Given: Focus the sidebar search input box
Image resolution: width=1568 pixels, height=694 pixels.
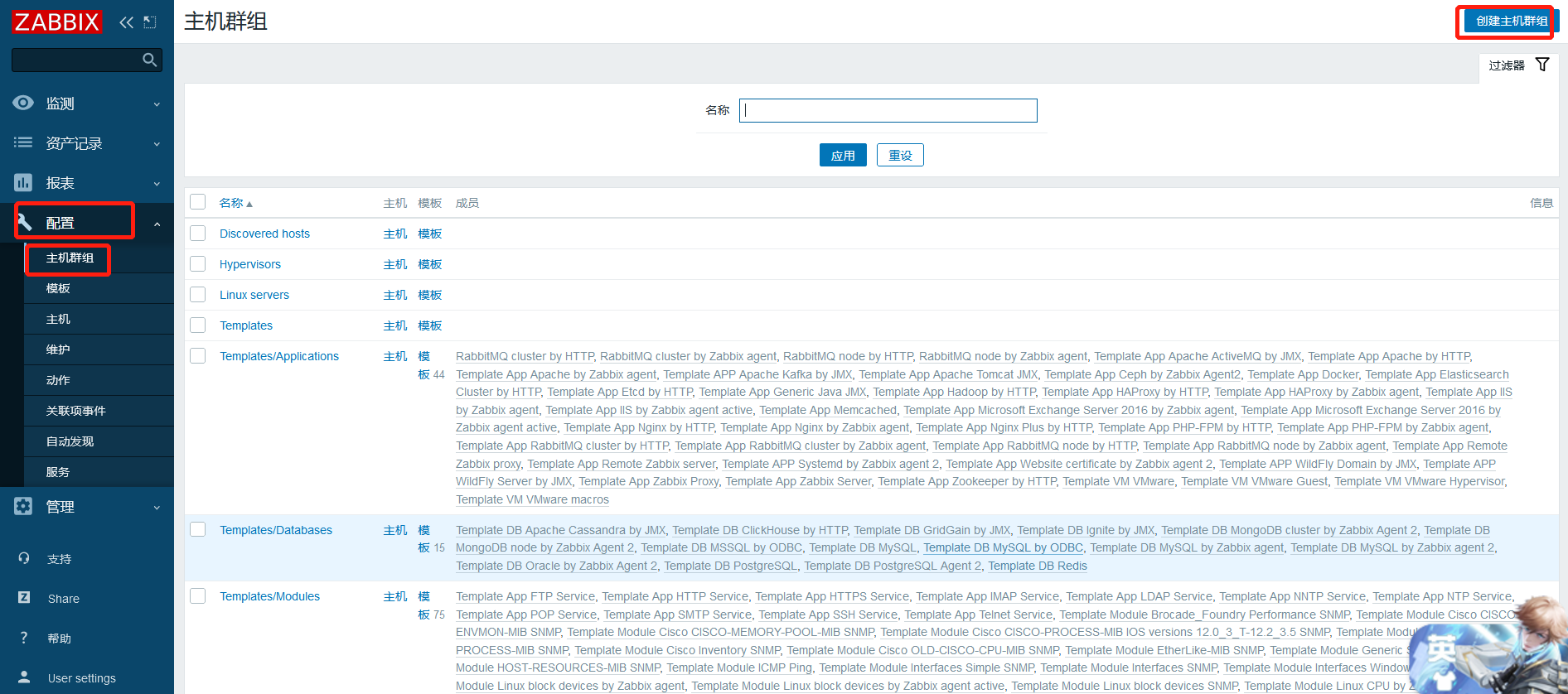Looking at the screenshot, I should tap(76, 60).
